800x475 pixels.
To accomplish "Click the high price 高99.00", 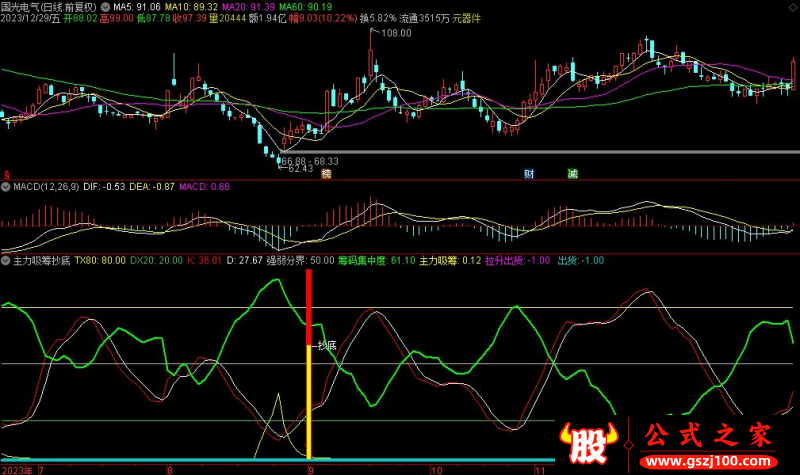I will 116,18.
